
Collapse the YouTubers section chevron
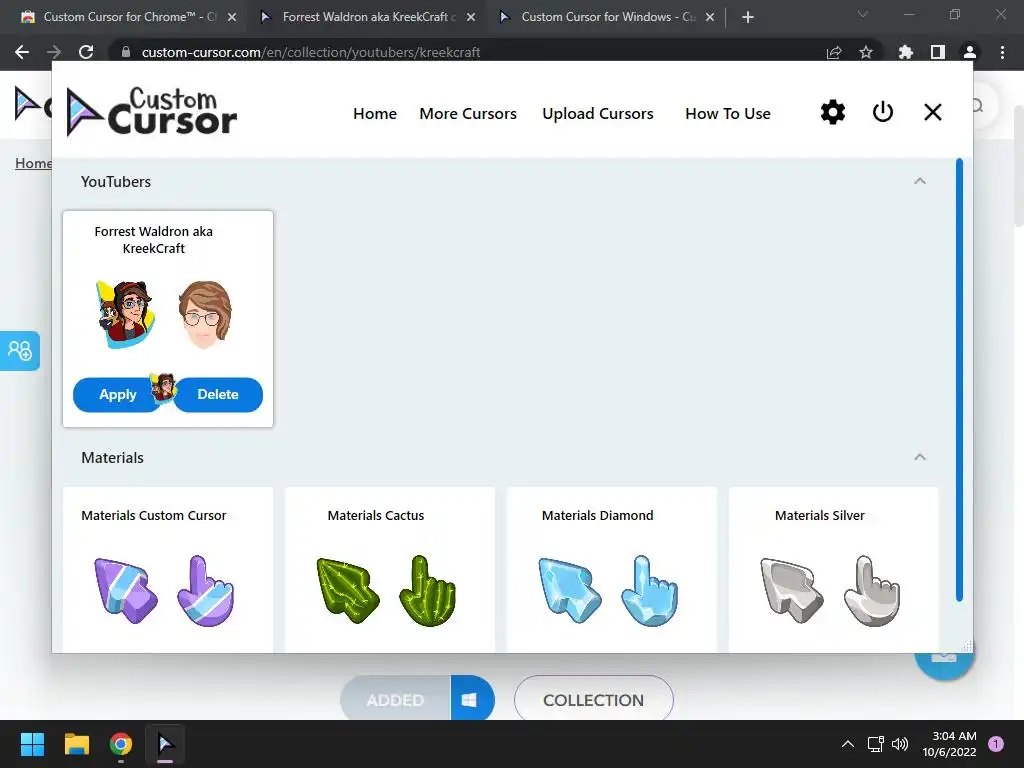[920, 181]
